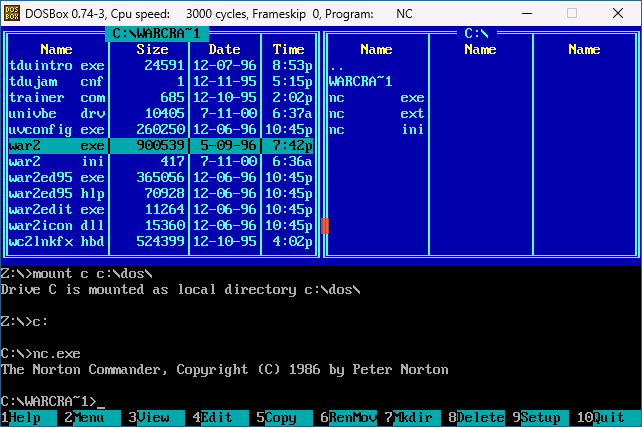Open the WARCRA~1 folder in right panel

361,81
